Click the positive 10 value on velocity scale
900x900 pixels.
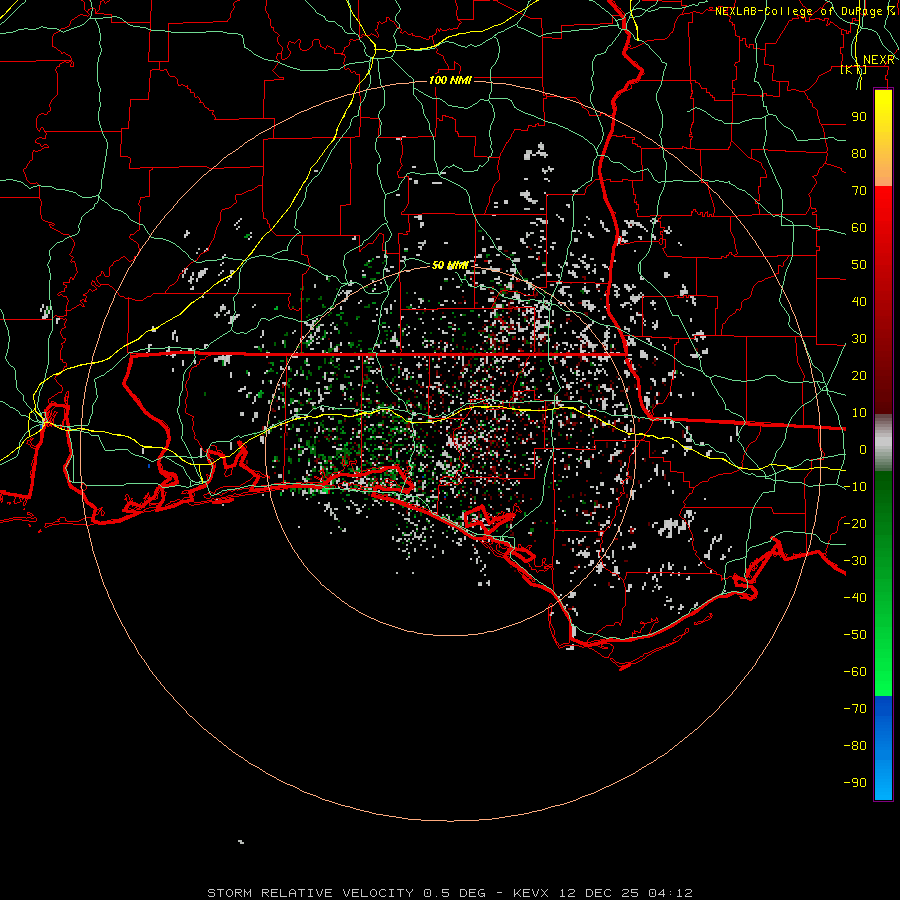(x=859, y=413)
